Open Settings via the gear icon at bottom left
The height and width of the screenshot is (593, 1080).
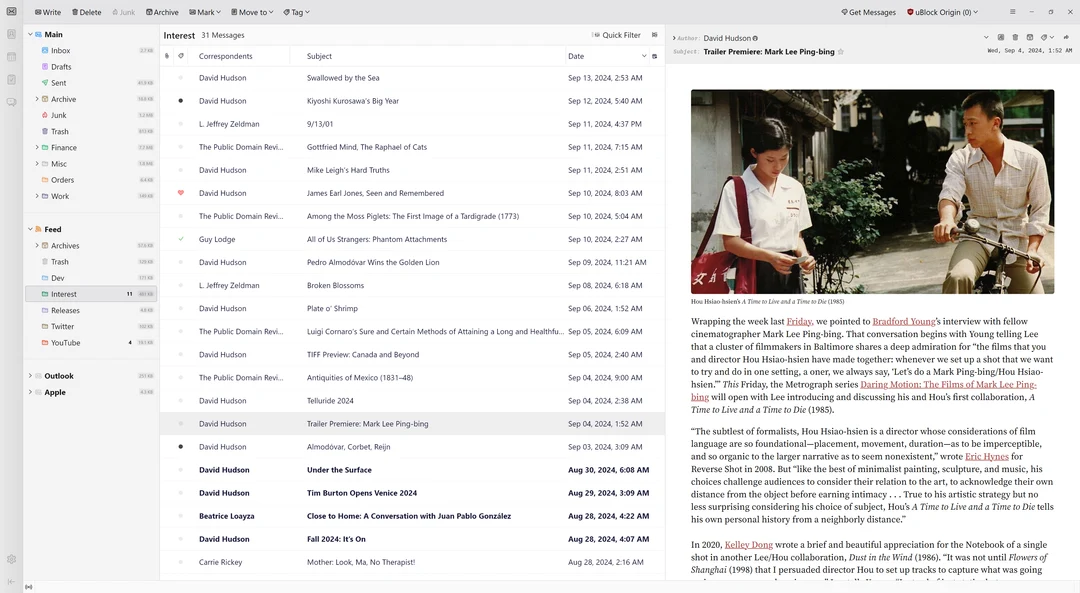(x=11, y=559)
